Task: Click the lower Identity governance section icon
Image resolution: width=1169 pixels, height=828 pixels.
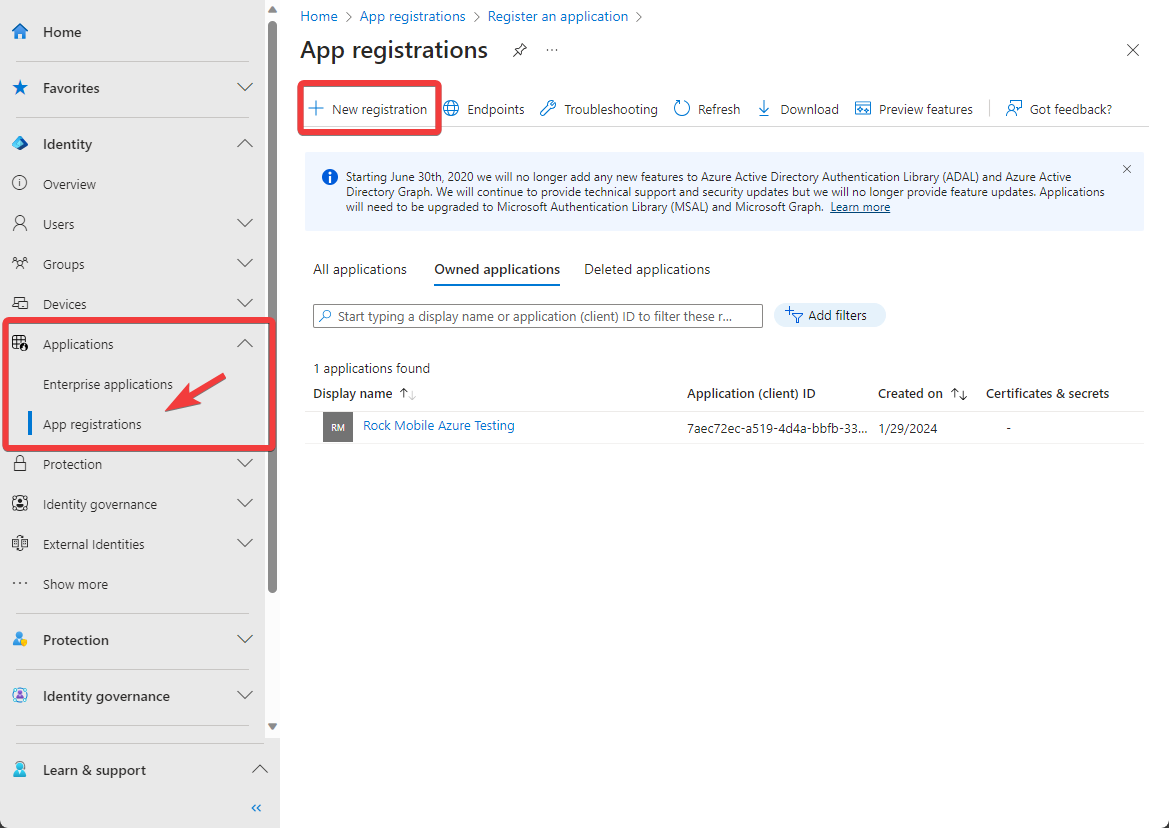Action: click(x=20, y=695)
